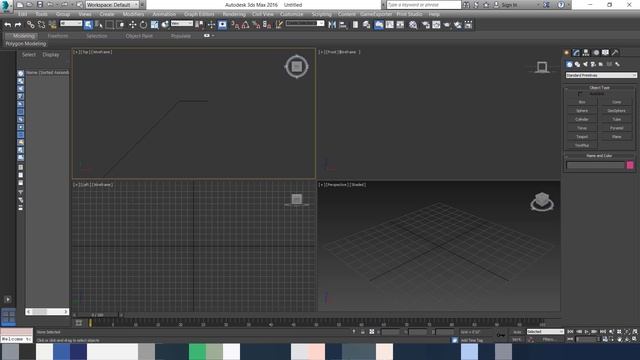The height and width of the screenshot is (360, 640).
Task: Select the Cameras category in Create panel
Action: click(593, 64)
